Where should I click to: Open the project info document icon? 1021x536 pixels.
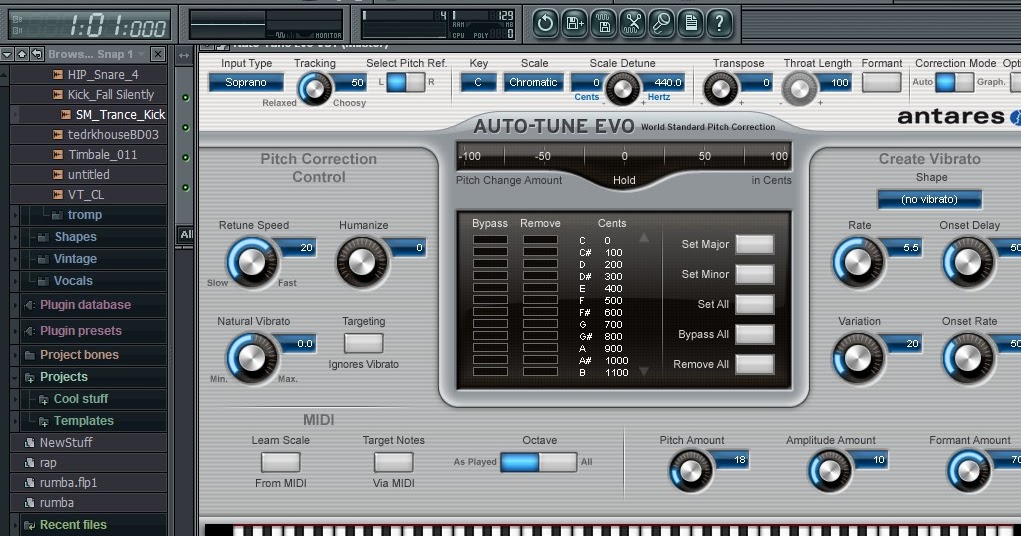[x=690, y=23]
